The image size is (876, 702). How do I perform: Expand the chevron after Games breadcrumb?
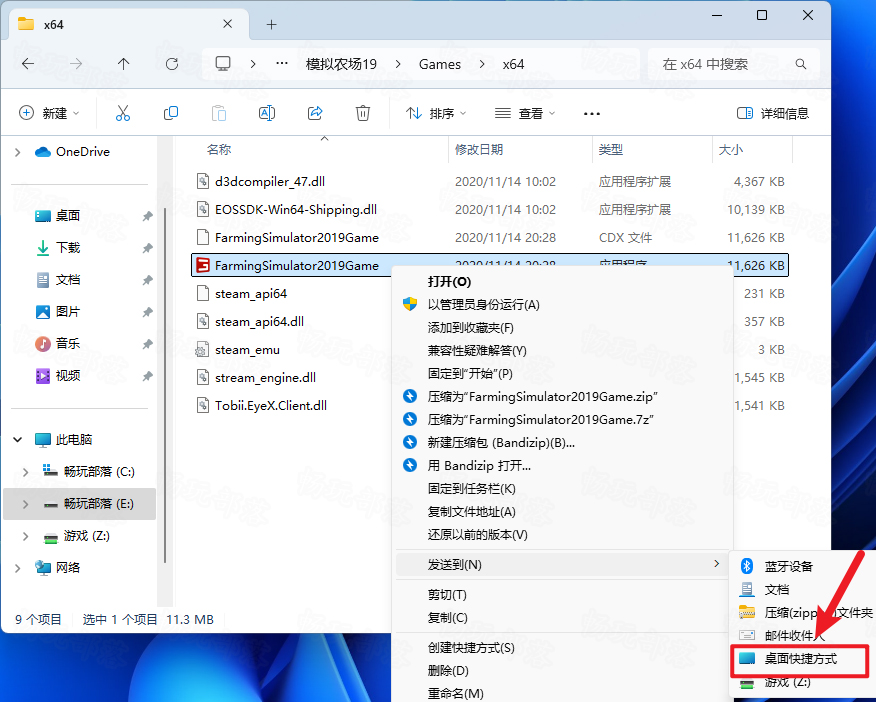[x=482, y=64]
